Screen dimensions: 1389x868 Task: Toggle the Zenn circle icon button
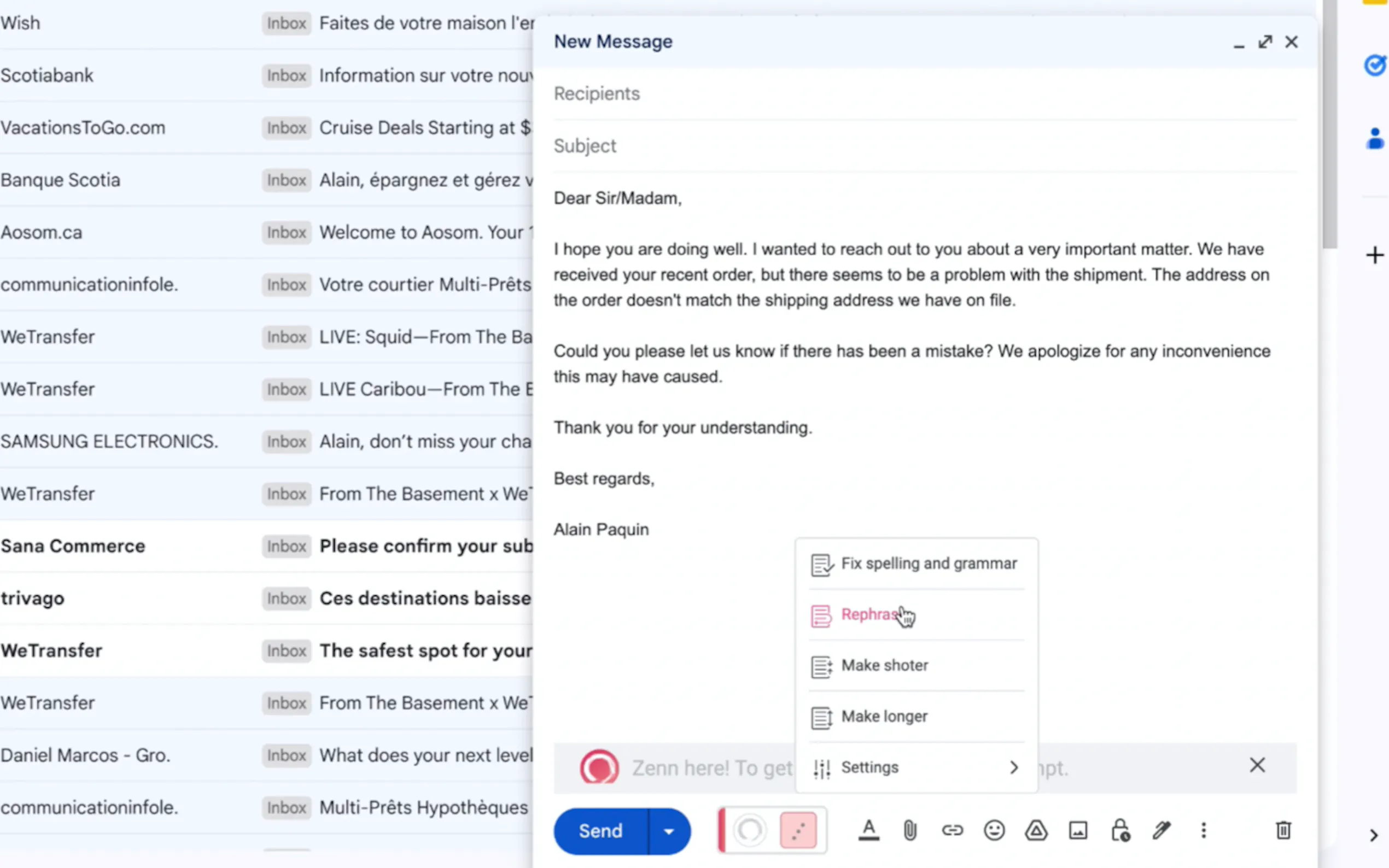tap(749, 830)
